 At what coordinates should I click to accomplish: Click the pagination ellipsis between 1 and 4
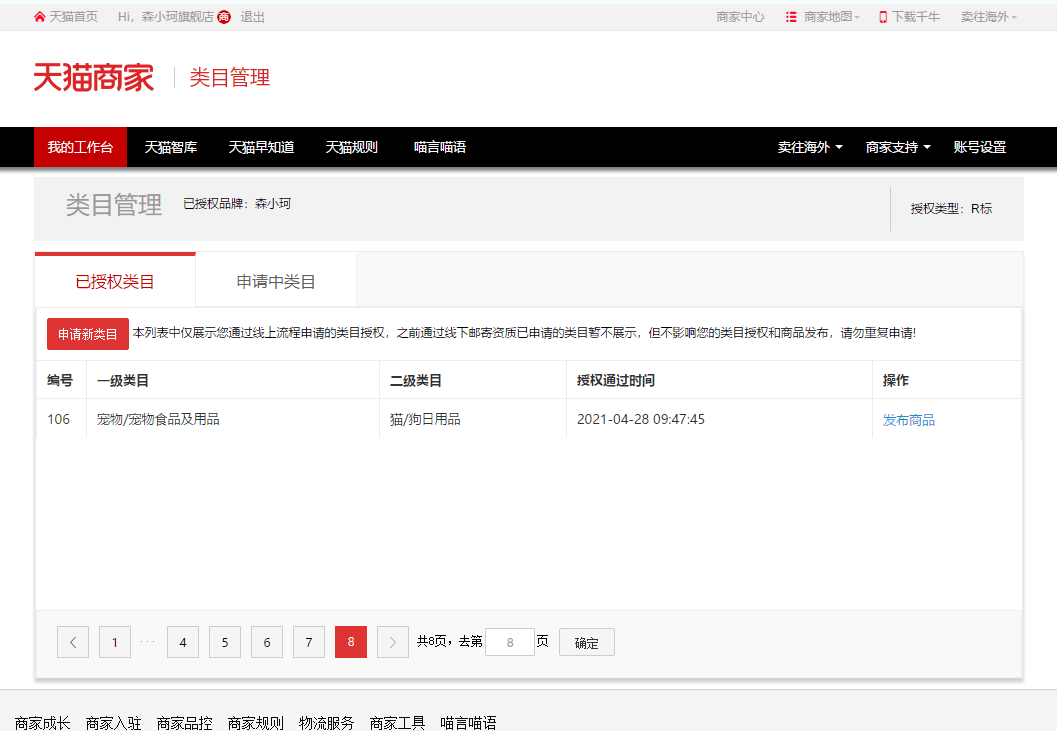point(148,642)
